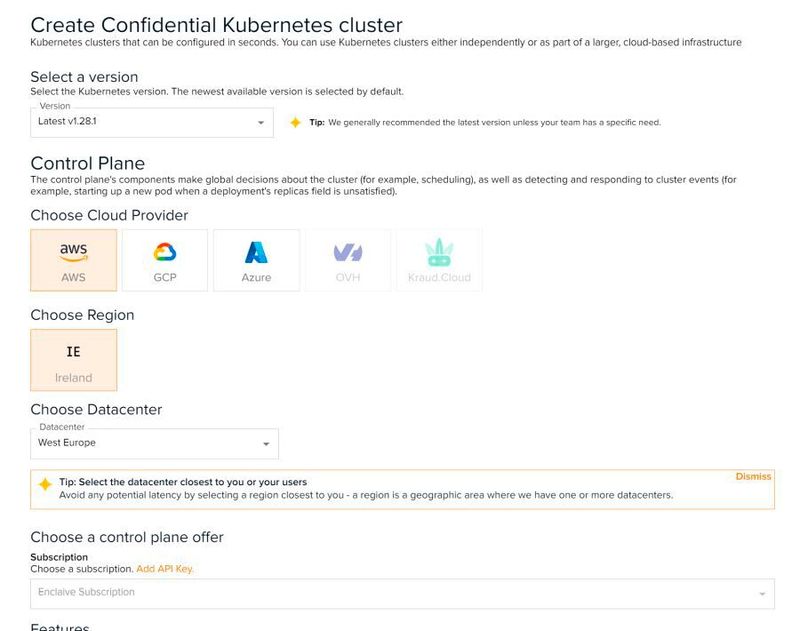Choose the GCP cloud provider logo
This screenshot has width=800, height=631.
[x=165, y=251]
